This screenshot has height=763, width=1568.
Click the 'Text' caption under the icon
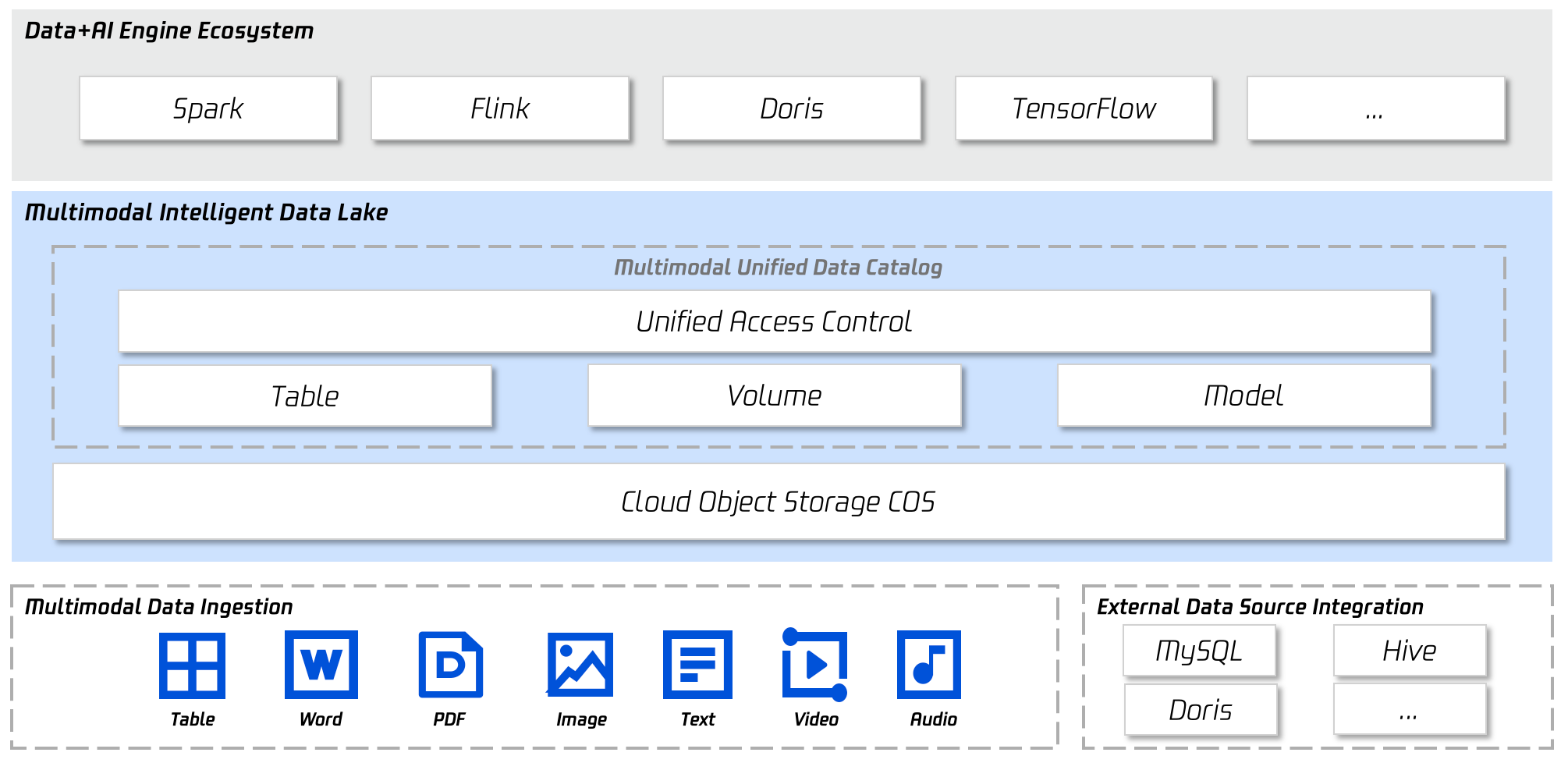tap(697, 719)
